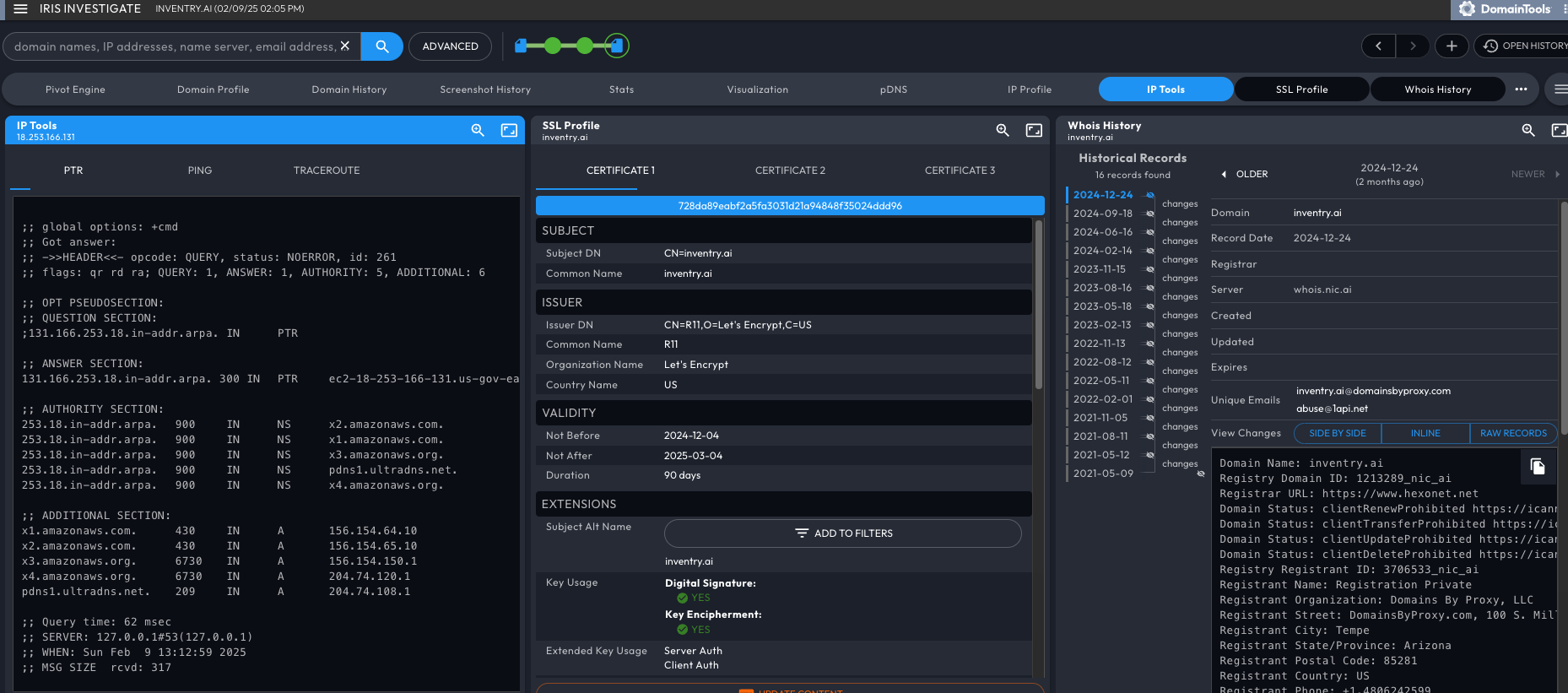
Task: Add a new investigation with plus button
Action: point(1452,46)
